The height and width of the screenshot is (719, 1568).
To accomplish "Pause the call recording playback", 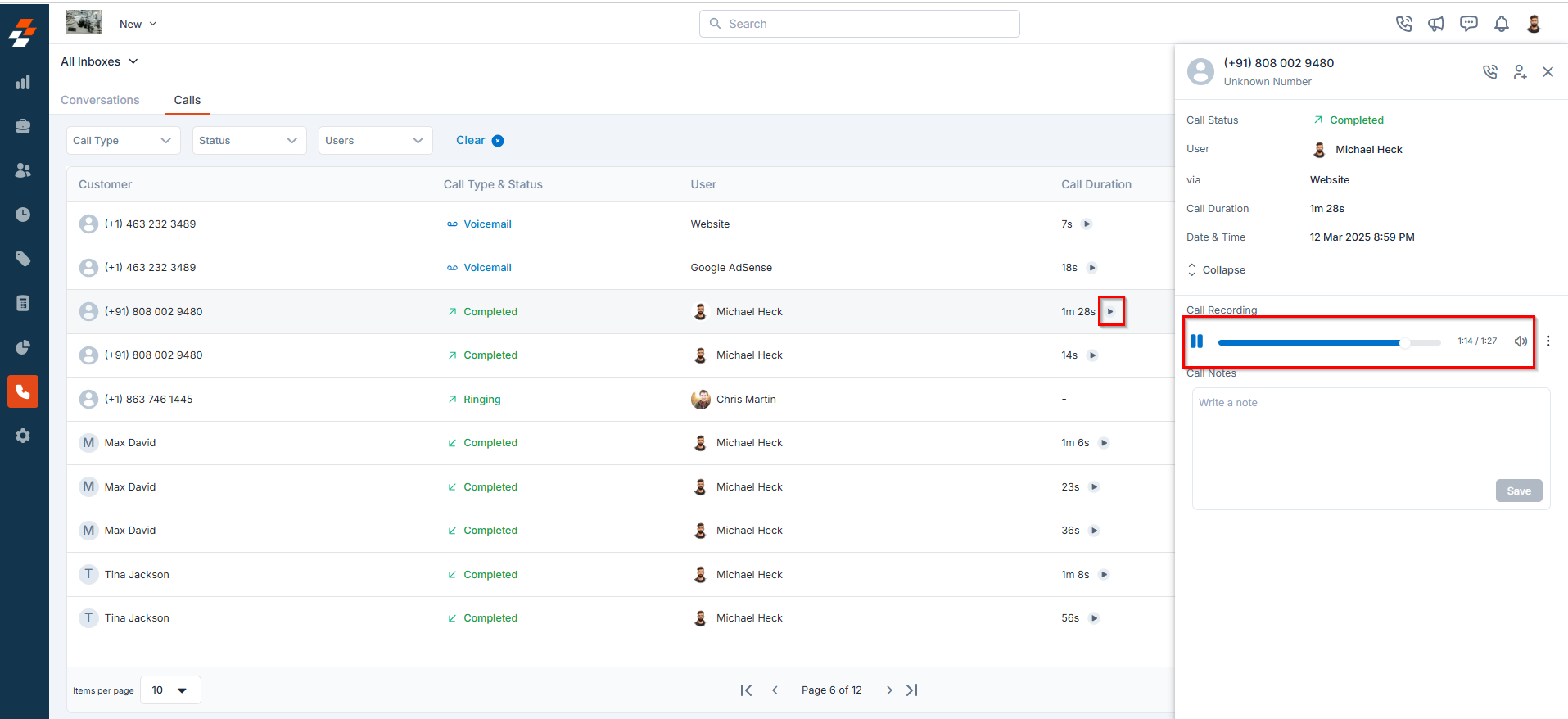I will pos(1197,341).
